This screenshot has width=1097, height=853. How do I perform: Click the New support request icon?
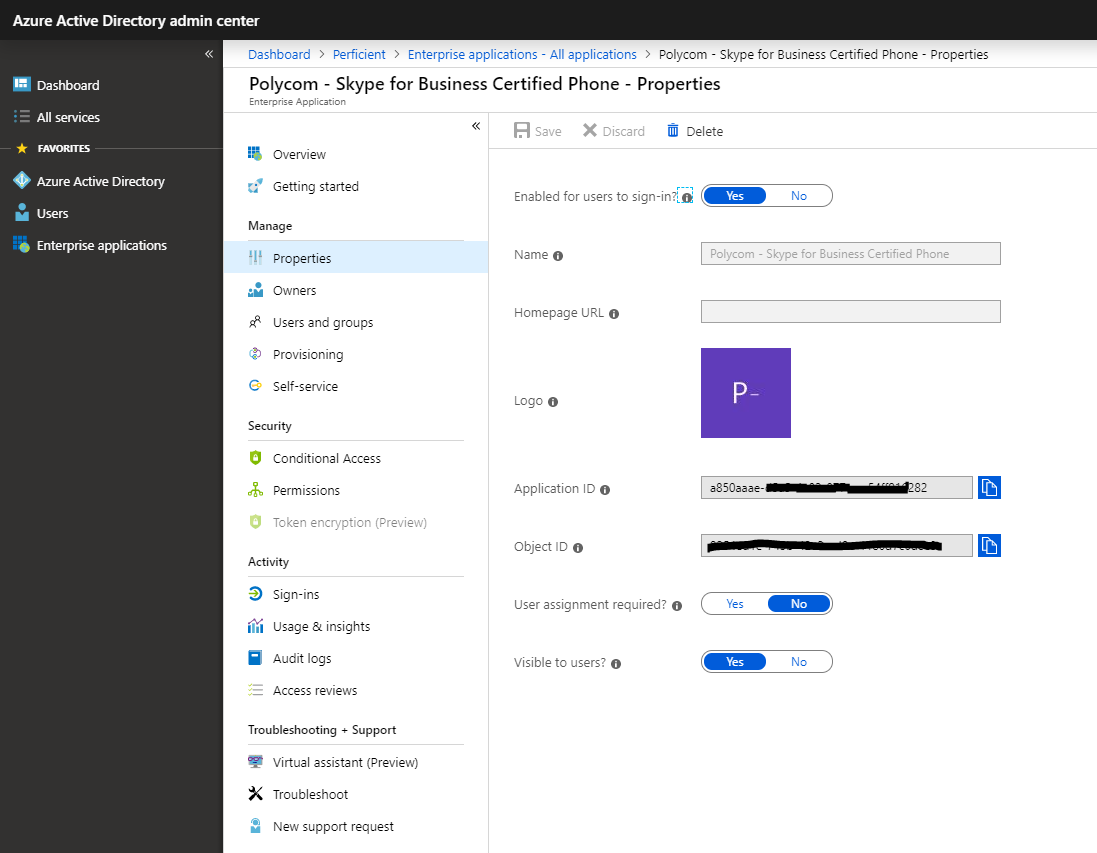tap(255, 826)
